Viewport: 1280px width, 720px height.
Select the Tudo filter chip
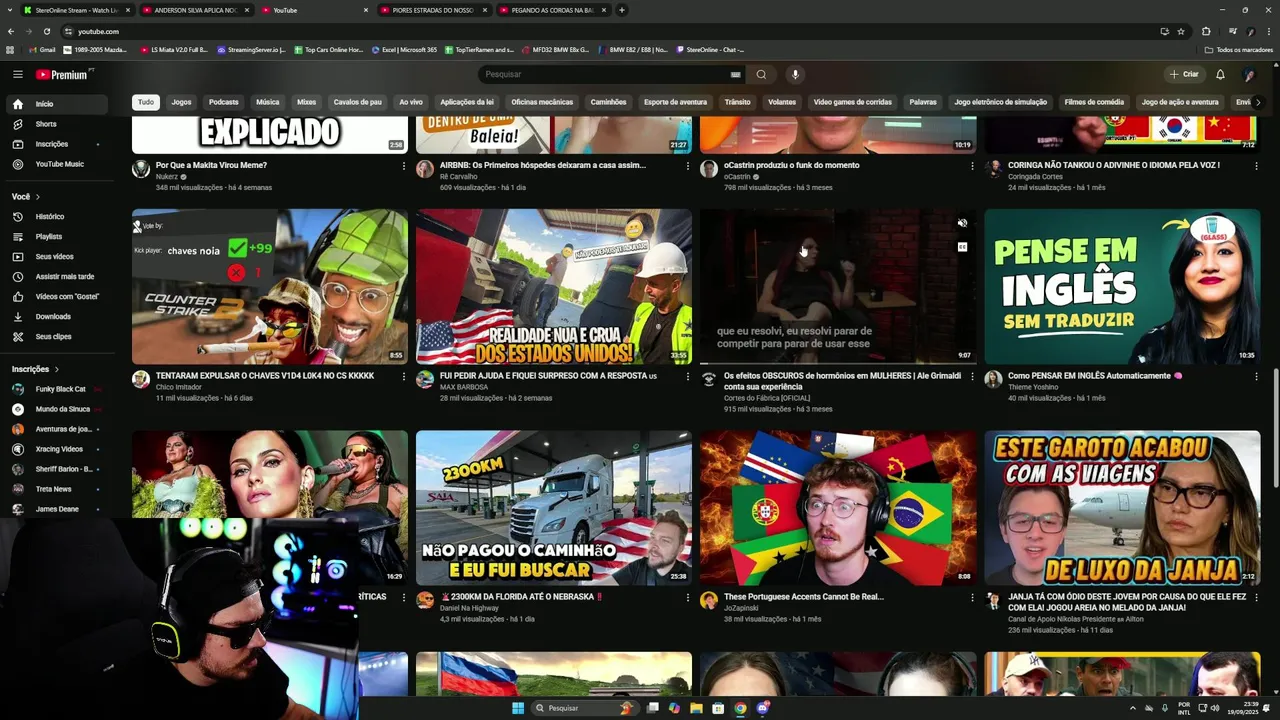(x=146, y=102)
